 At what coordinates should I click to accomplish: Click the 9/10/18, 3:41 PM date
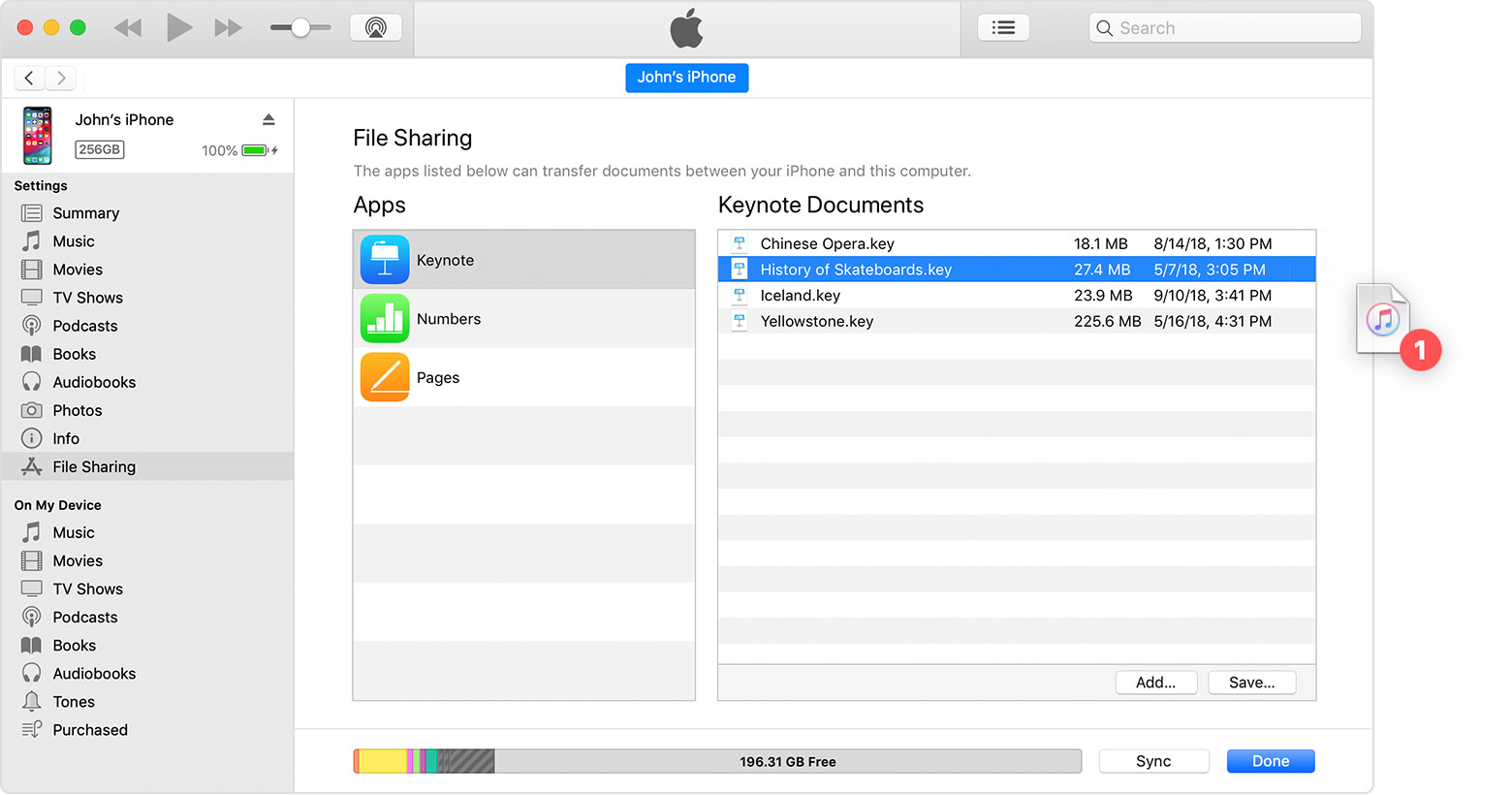[x=1213, y=295]
